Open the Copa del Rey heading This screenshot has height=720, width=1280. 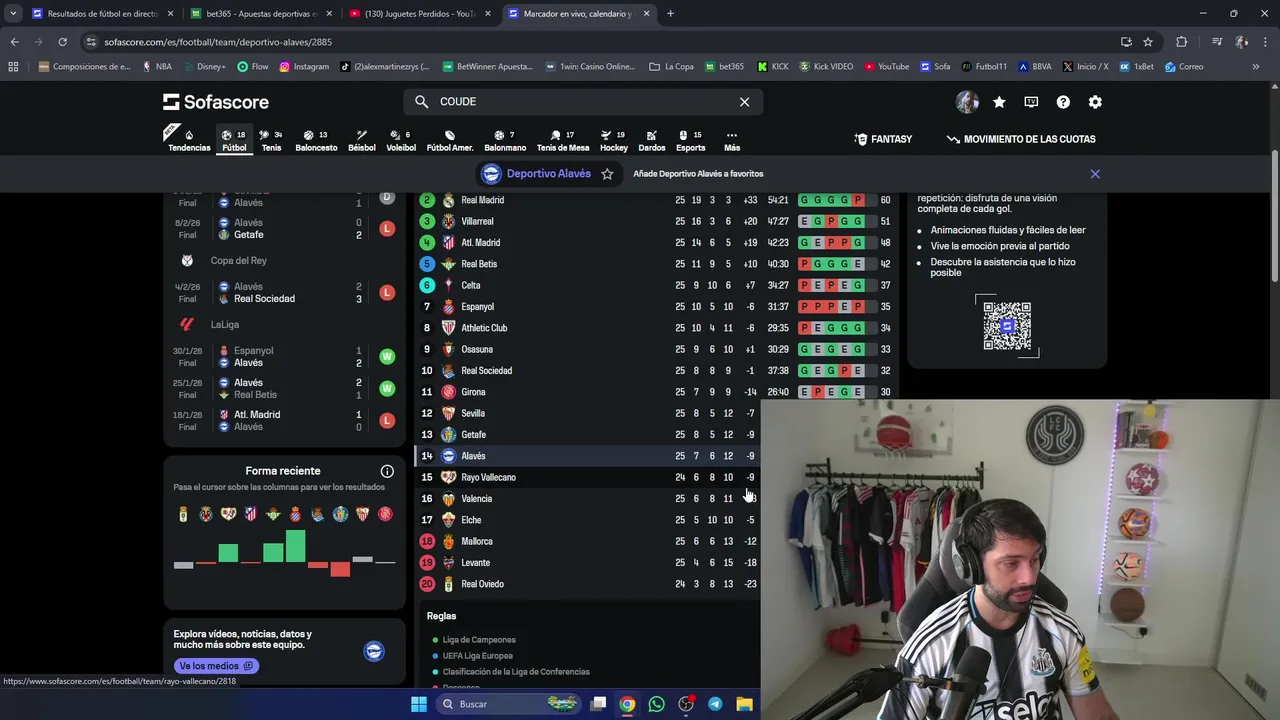(238, 261)
